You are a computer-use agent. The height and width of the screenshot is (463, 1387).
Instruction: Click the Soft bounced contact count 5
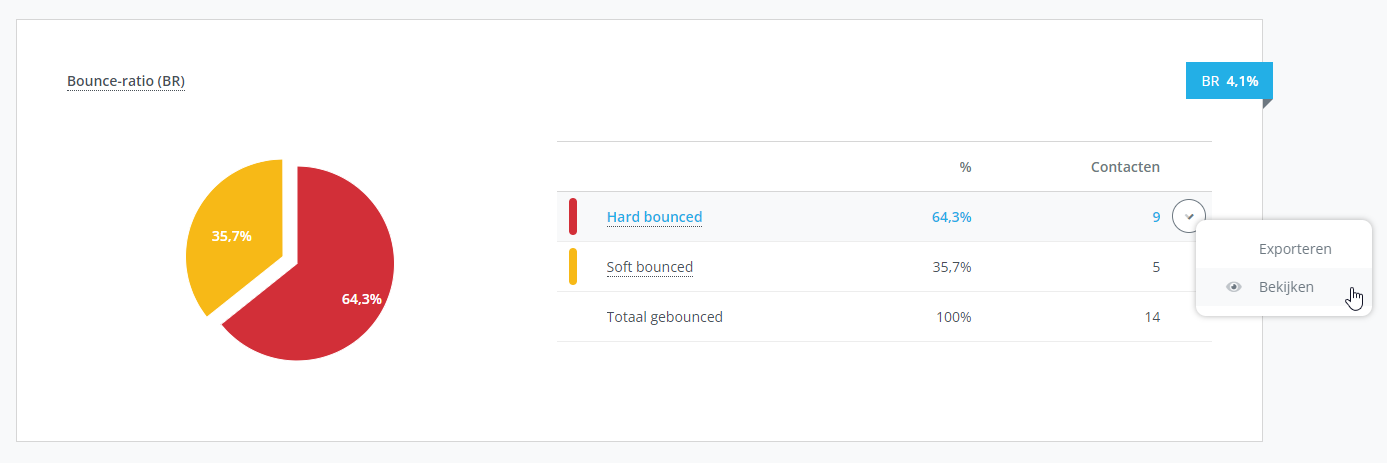click(1156, 267)
